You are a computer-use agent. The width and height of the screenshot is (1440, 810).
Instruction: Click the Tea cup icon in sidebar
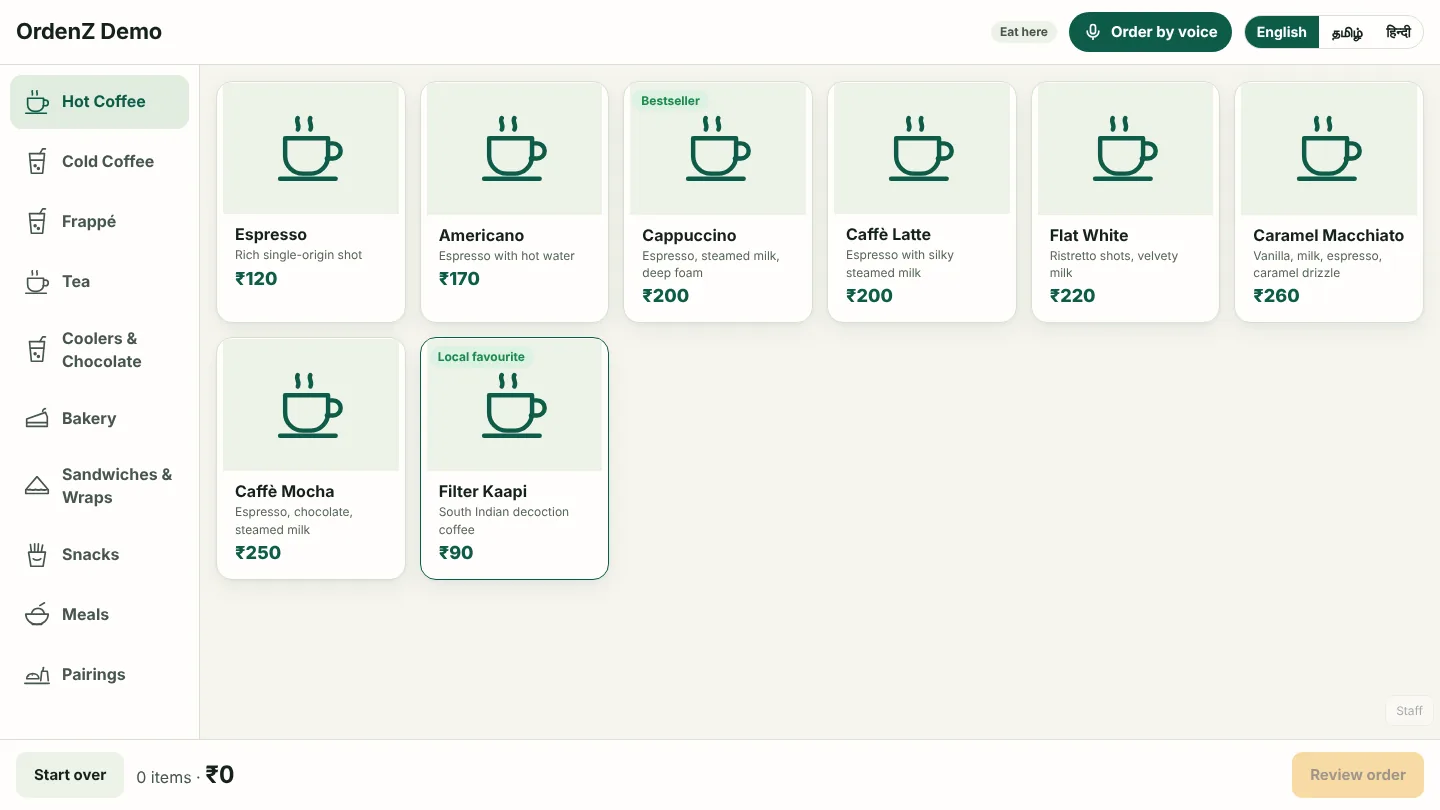coord(37,282)
